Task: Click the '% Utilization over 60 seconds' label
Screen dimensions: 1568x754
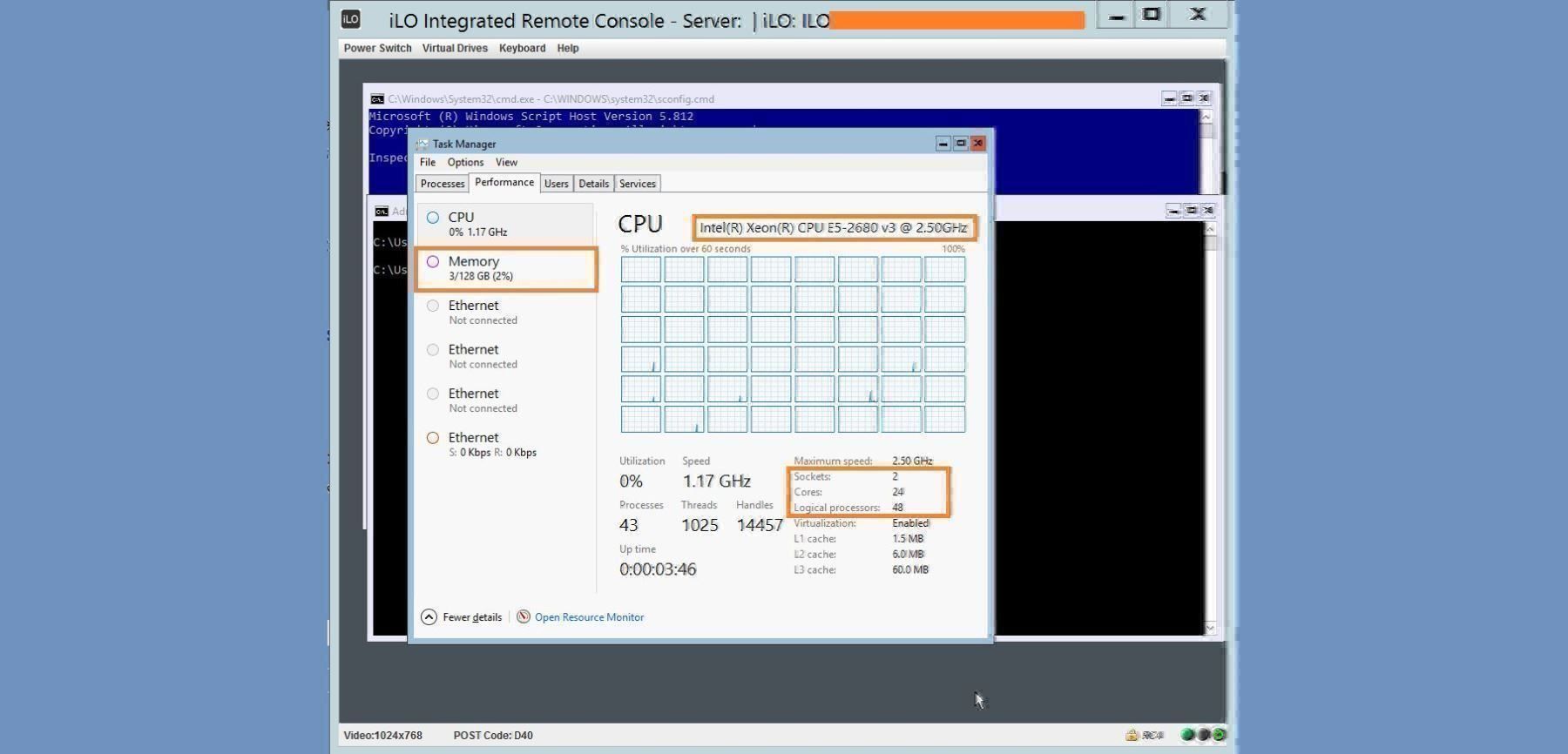Action: 686,249
